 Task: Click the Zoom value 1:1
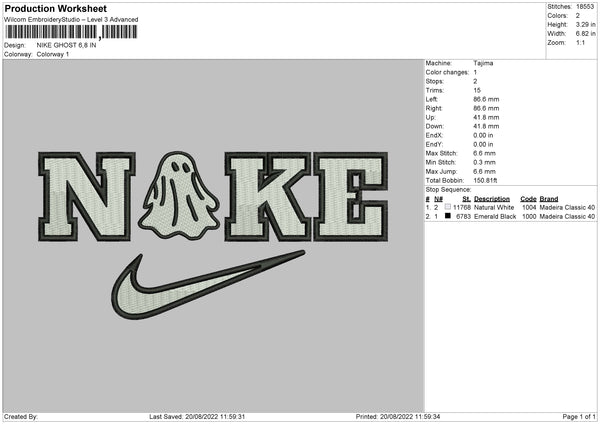click(580, 43)
